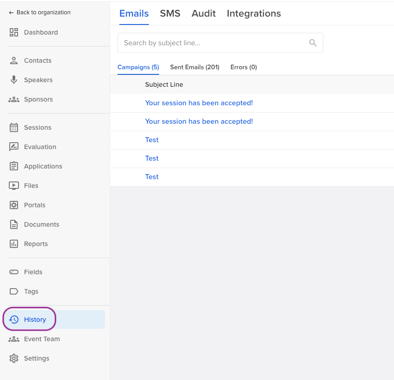
Task: Click the Tags label icon
Action: 14,291
